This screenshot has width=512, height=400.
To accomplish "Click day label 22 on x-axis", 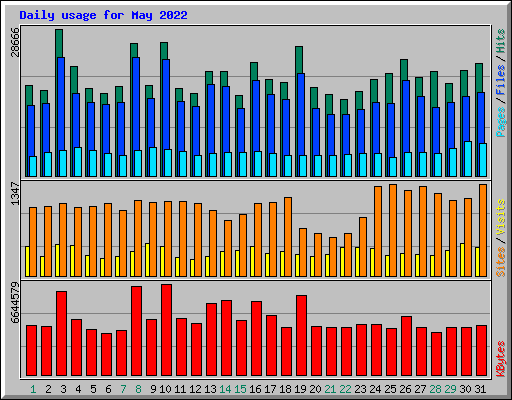I will point(345,389).
